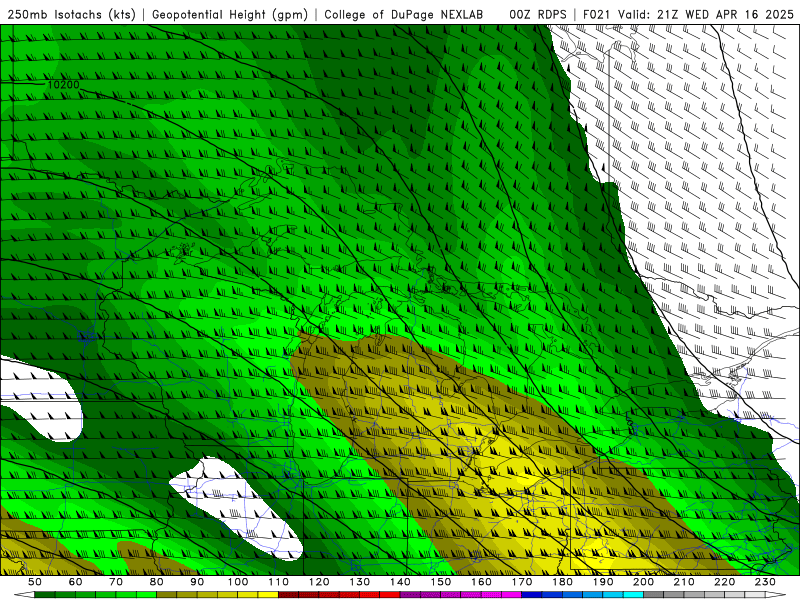Select the bright yellow swatch just below 110
Screen dimensions: 800x600
(x=268, y=594)
